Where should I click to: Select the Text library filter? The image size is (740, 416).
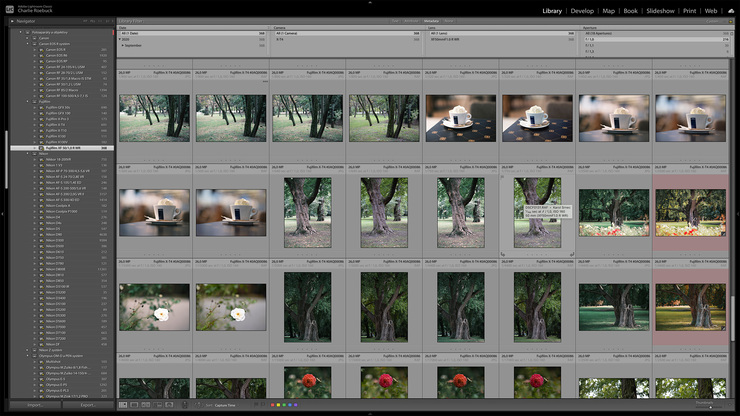[395, 21]
